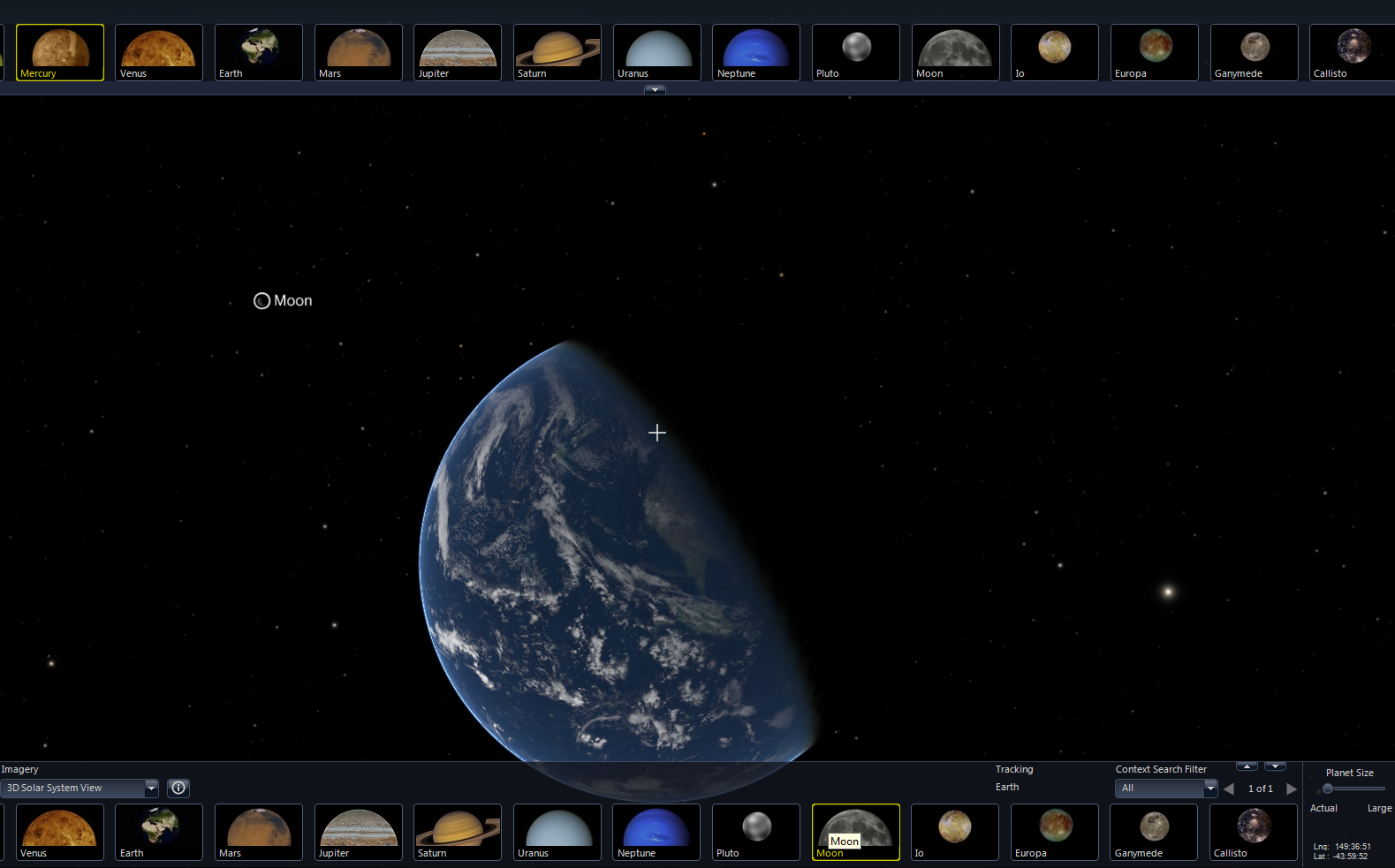Click the Earth globe crosshair in the view
Image resolution: width=1395 pixels, height=868 pixels.
657,433
